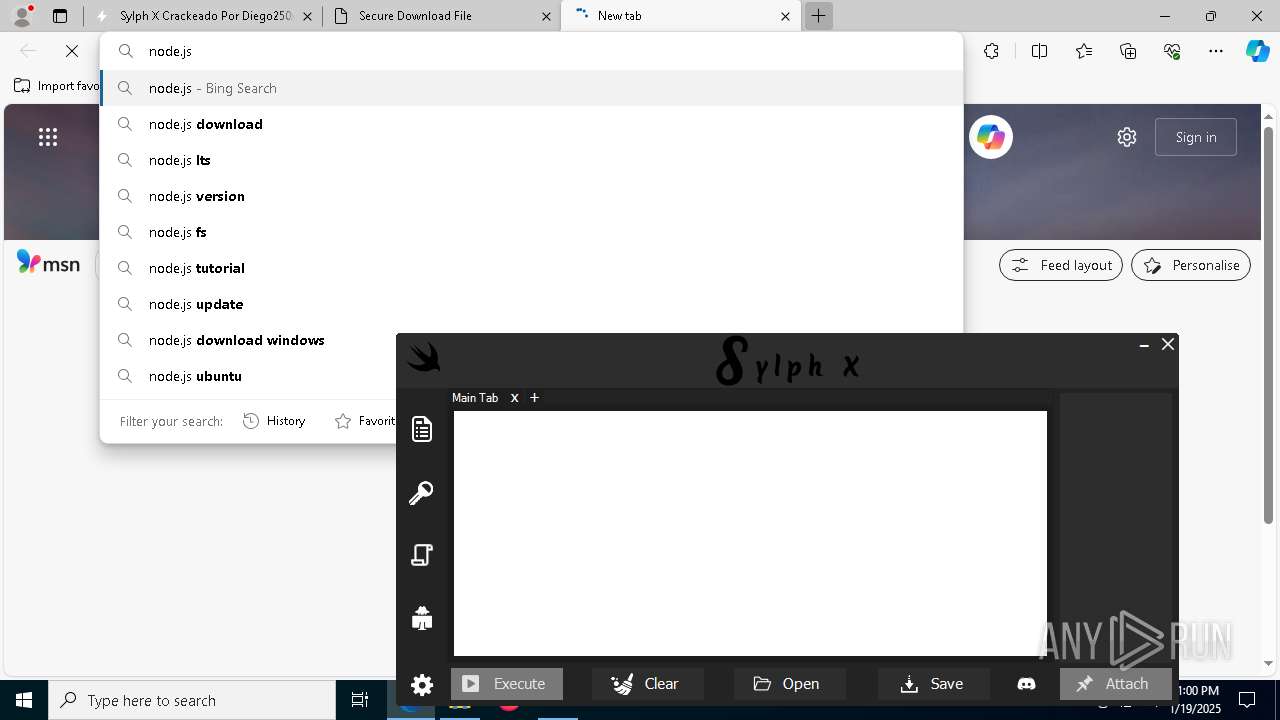Clear the script editor in Sylph X
The image size is (1280, 720).
(648, 684)
